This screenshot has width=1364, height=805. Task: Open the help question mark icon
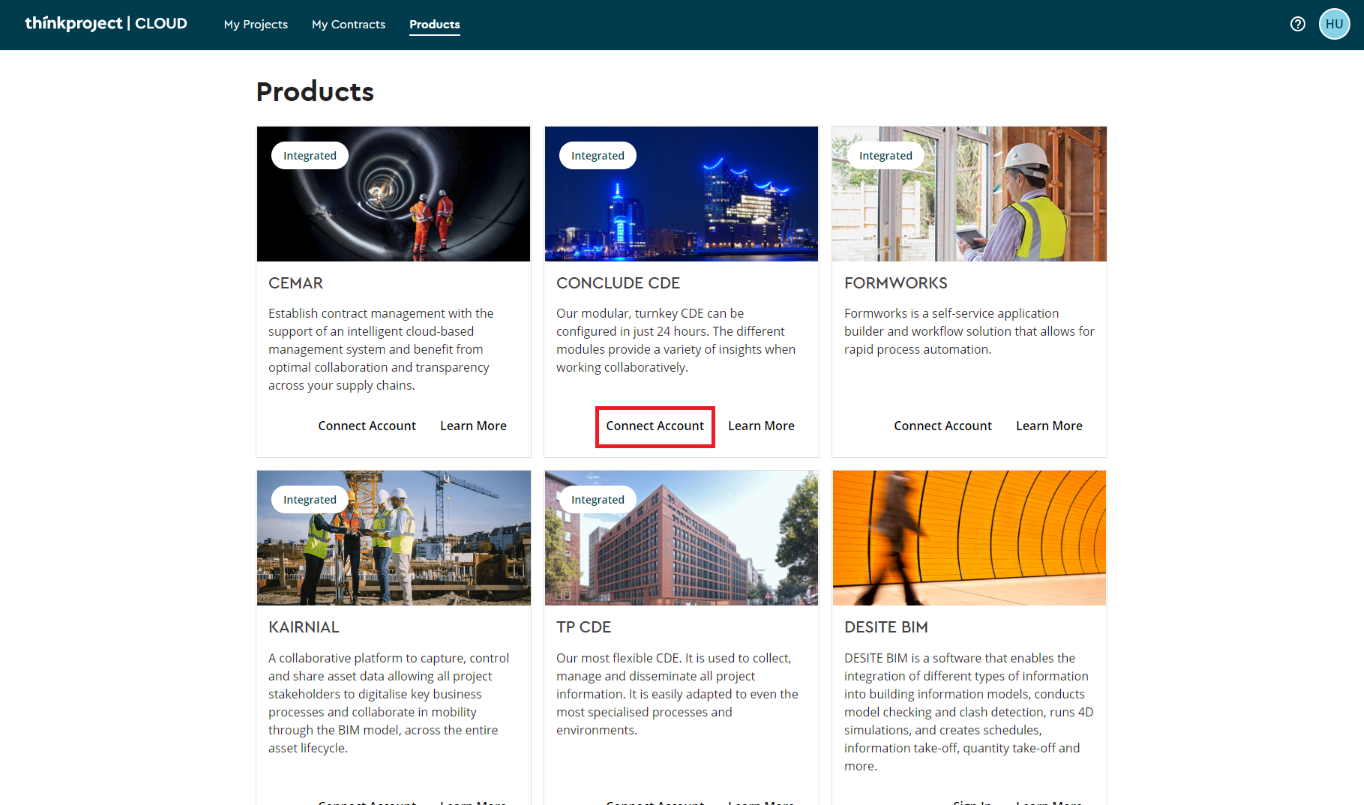[x=1298, y=24]
